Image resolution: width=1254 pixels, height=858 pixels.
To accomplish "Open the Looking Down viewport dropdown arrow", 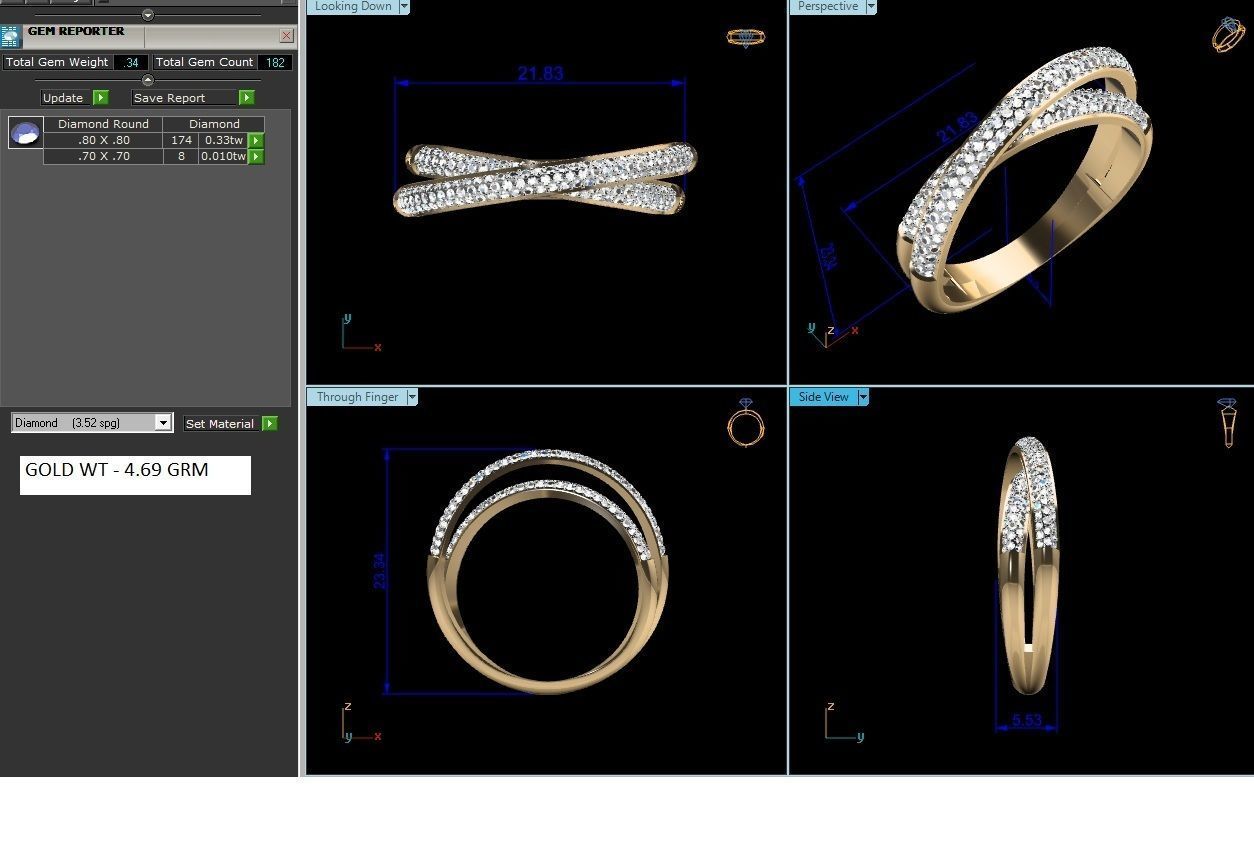I will click(x=404, y=6).
